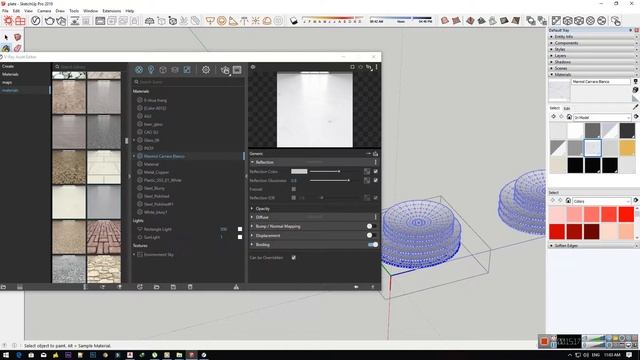This screenshot has width=640, height=360.
Task: Open the V-Ray Asset Editor toolbar icon
Action: pyautogui.click(x=36, y=20)
